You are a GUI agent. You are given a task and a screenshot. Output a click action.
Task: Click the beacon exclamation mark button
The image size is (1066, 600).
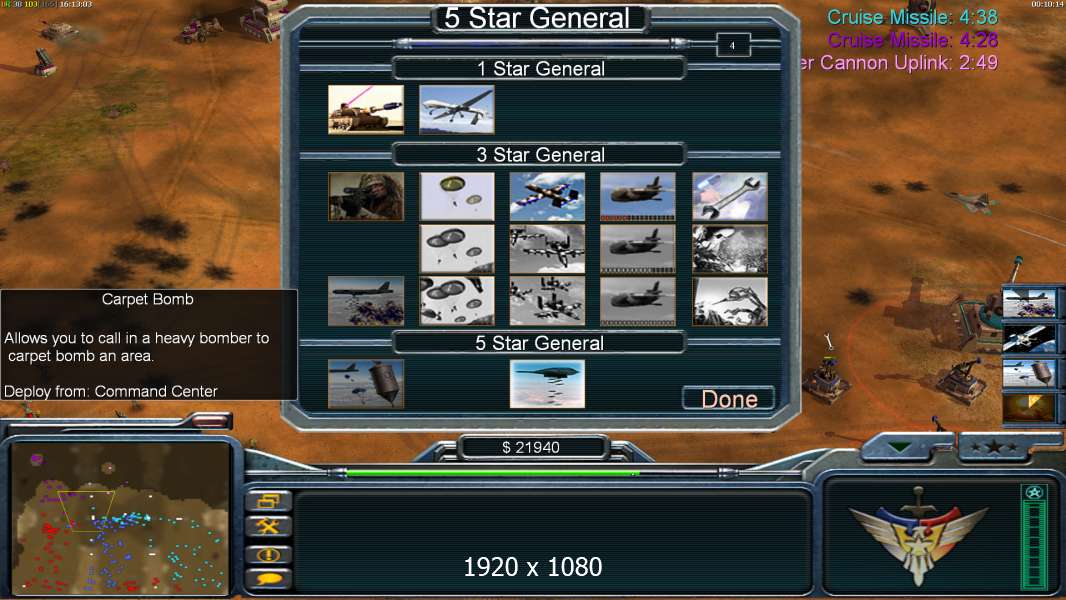coord(269,554)
